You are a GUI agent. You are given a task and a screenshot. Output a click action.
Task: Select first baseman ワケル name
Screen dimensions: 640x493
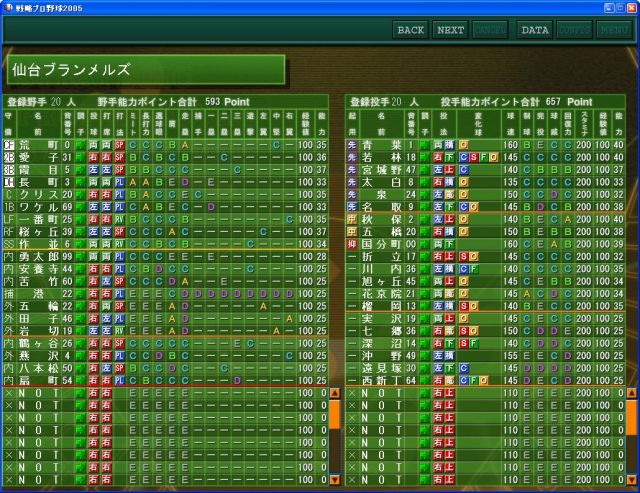click(38, 207)
